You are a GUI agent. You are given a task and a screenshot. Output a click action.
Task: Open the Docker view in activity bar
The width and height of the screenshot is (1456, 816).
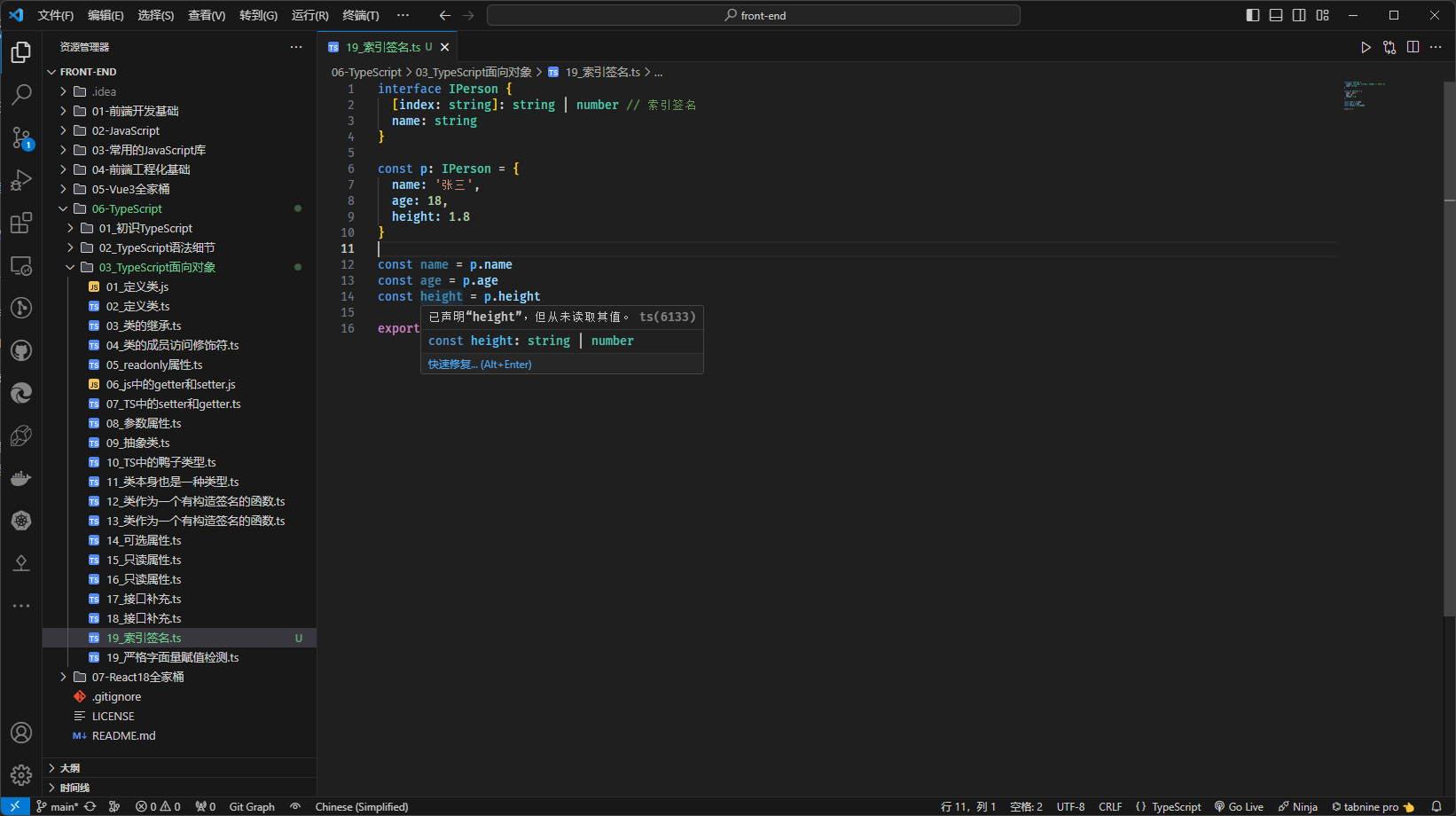point(21,479)
